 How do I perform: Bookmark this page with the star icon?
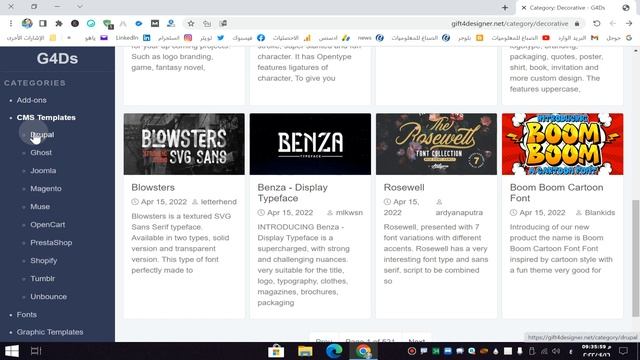[x=191, y=24]
